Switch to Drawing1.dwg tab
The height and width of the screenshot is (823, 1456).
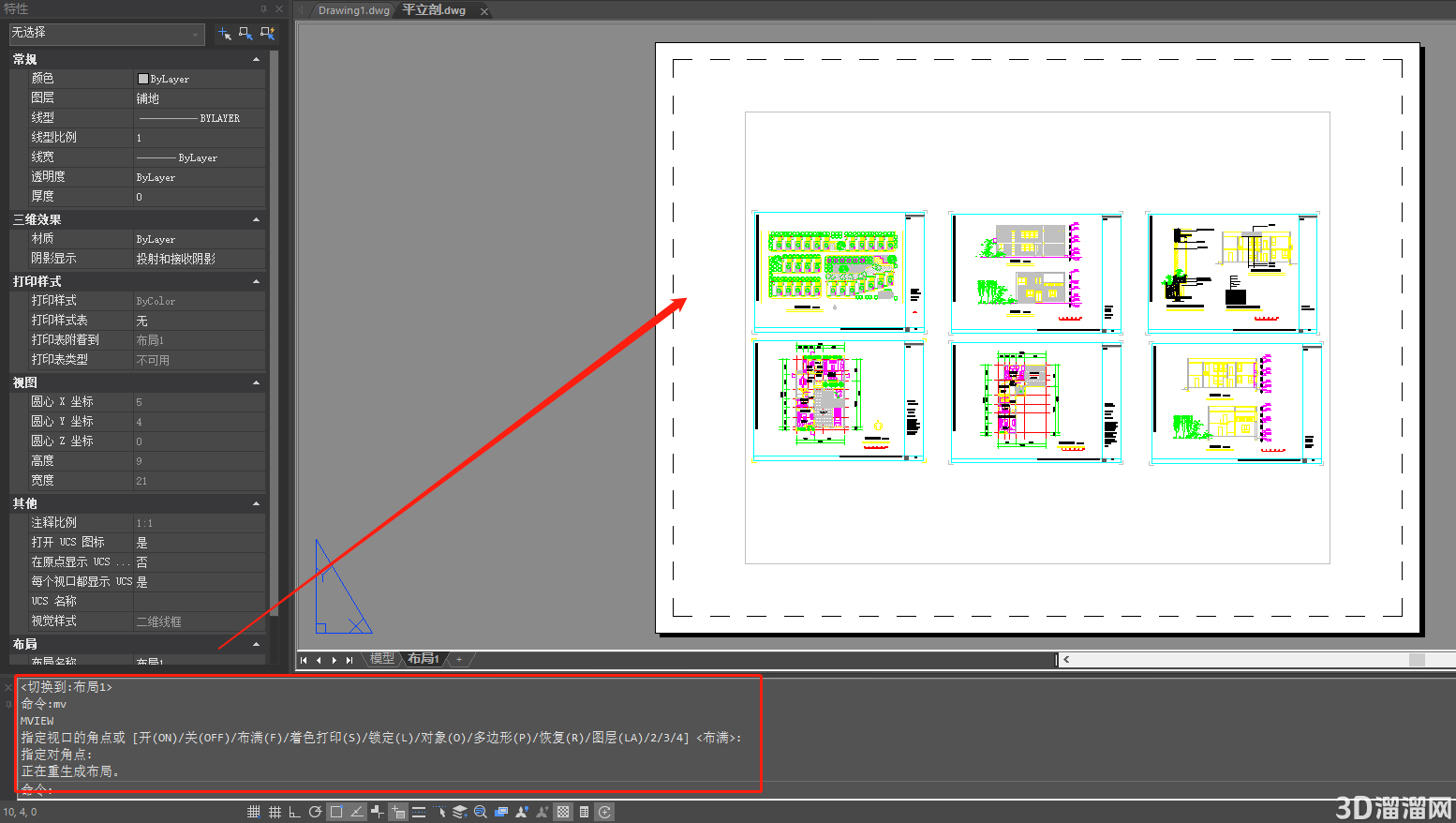[353, 10]
